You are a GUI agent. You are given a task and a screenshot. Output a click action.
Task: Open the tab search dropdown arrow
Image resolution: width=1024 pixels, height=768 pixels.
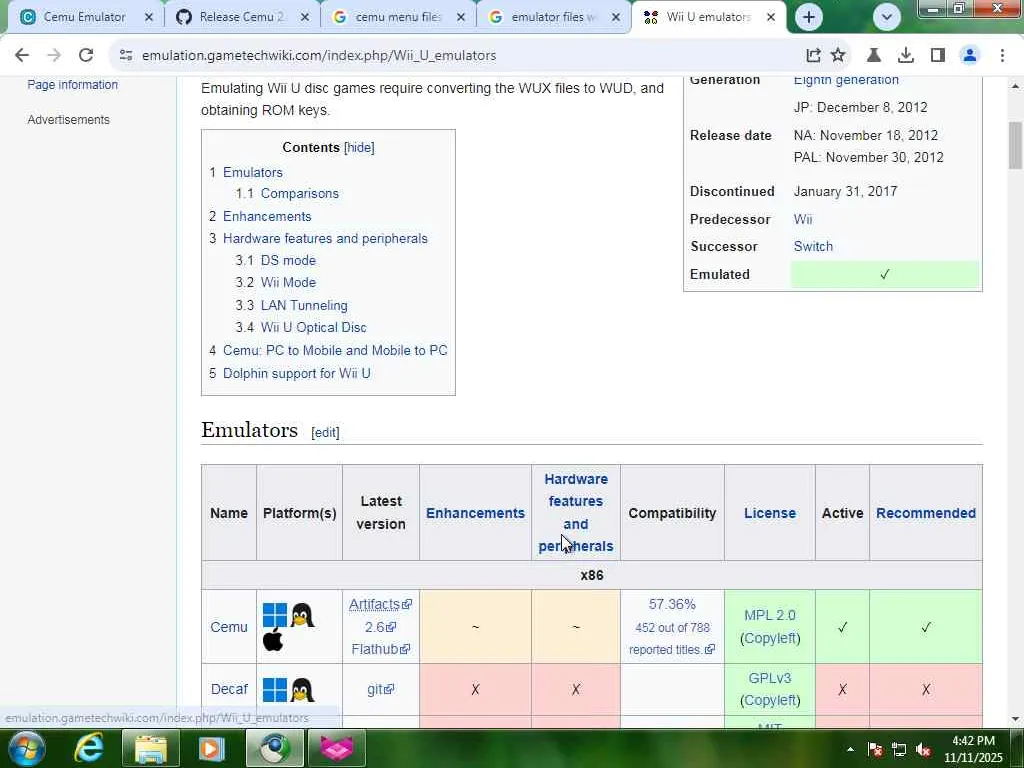pos(886,18)
